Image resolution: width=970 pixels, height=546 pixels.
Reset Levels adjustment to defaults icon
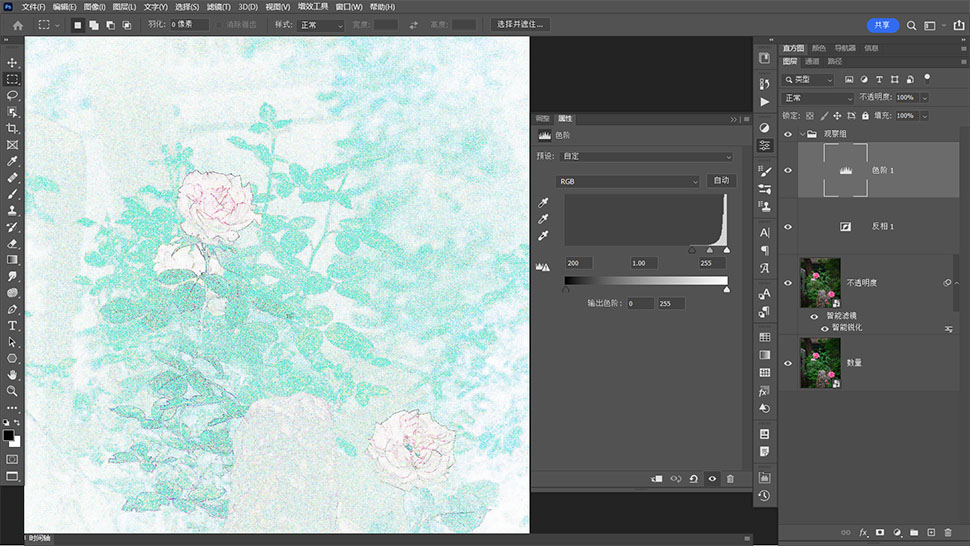click(693, 479)
